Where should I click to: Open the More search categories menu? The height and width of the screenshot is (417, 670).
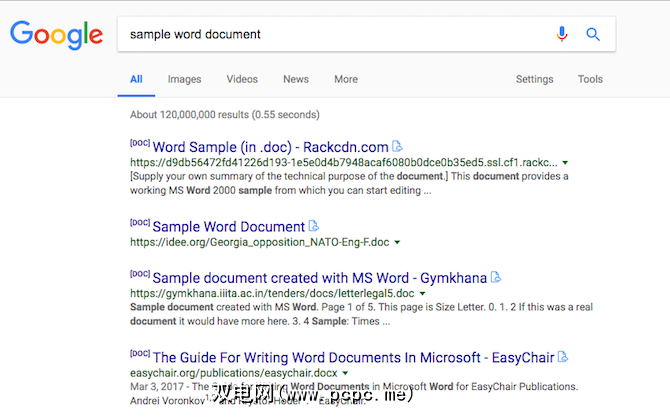[x=346, y=79]
